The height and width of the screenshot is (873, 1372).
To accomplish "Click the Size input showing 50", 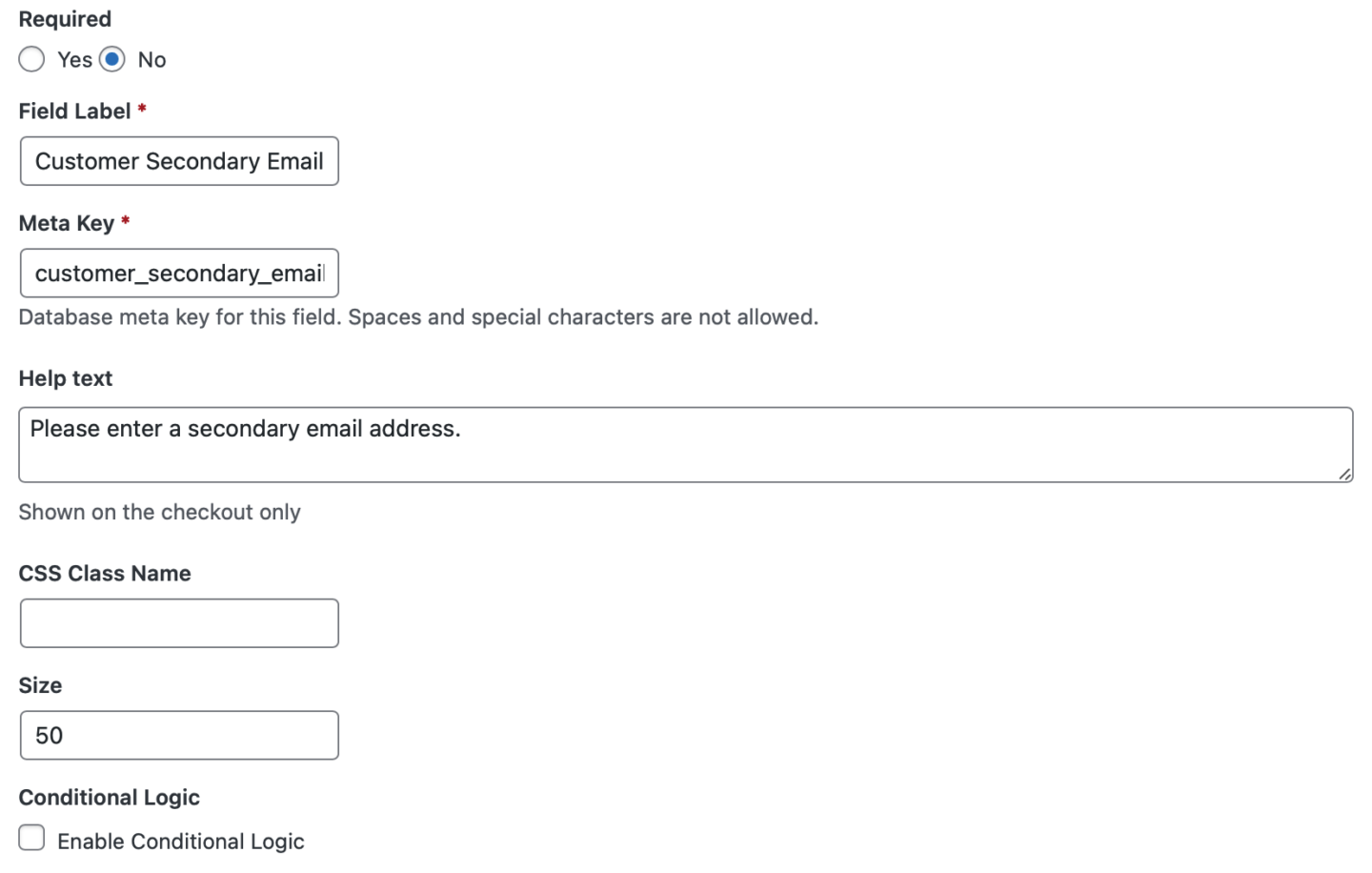I will click(x=179, y=735).
